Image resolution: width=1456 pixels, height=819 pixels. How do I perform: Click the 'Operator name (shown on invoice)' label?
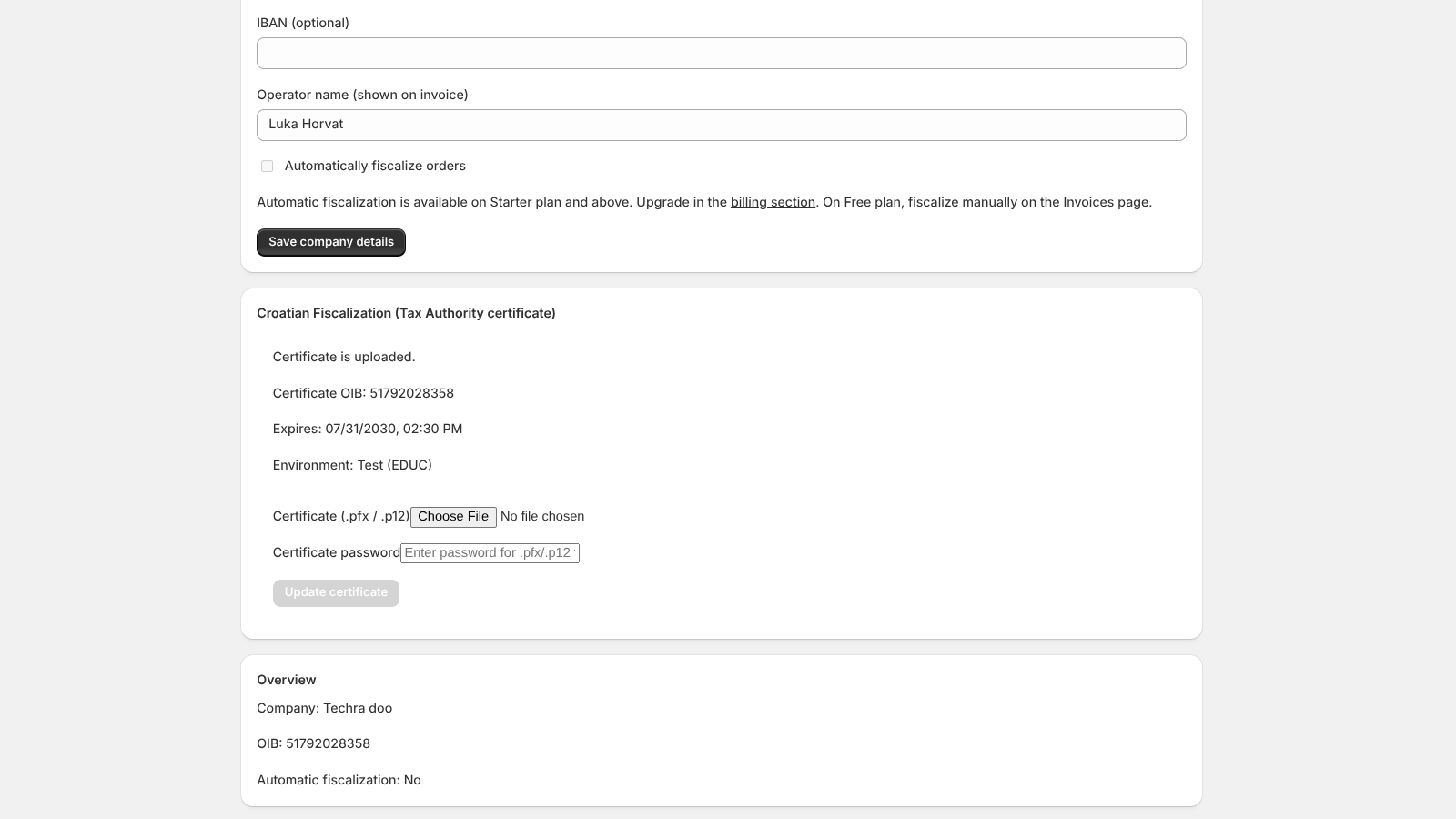(x=362, y=95)
